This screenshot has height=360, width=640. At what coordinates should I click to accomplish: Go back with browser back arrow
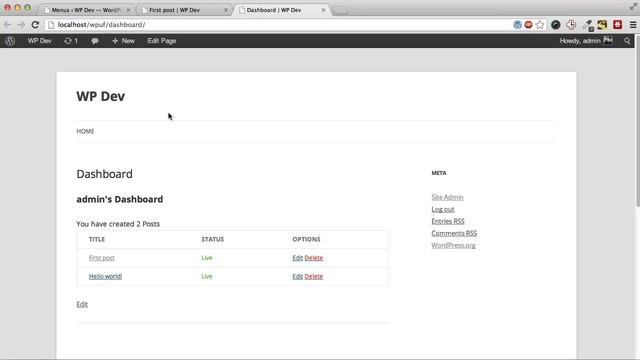[7, 24]
